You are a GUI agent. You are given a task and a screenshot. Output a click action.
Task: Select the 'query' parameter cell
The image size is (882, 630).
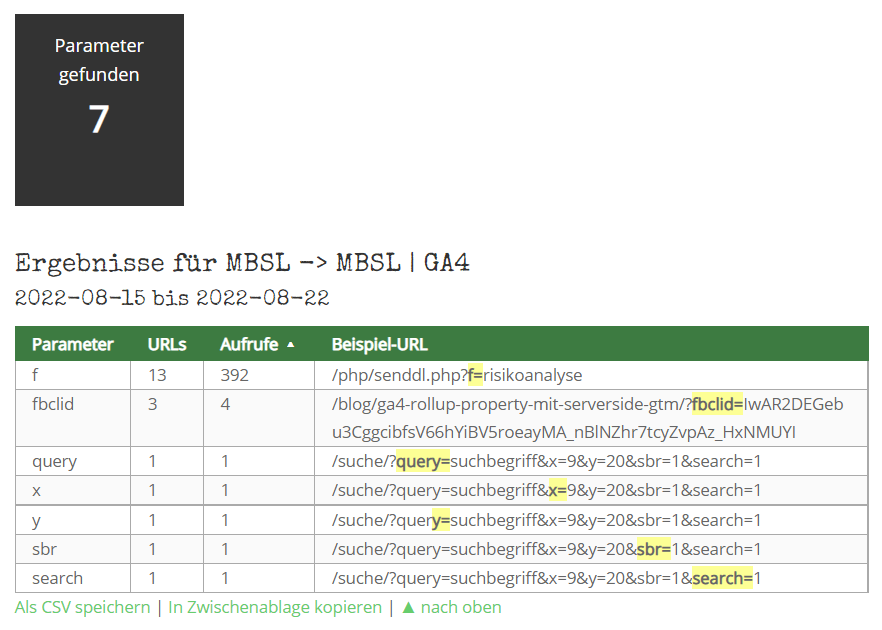click(x=54, y=462)
